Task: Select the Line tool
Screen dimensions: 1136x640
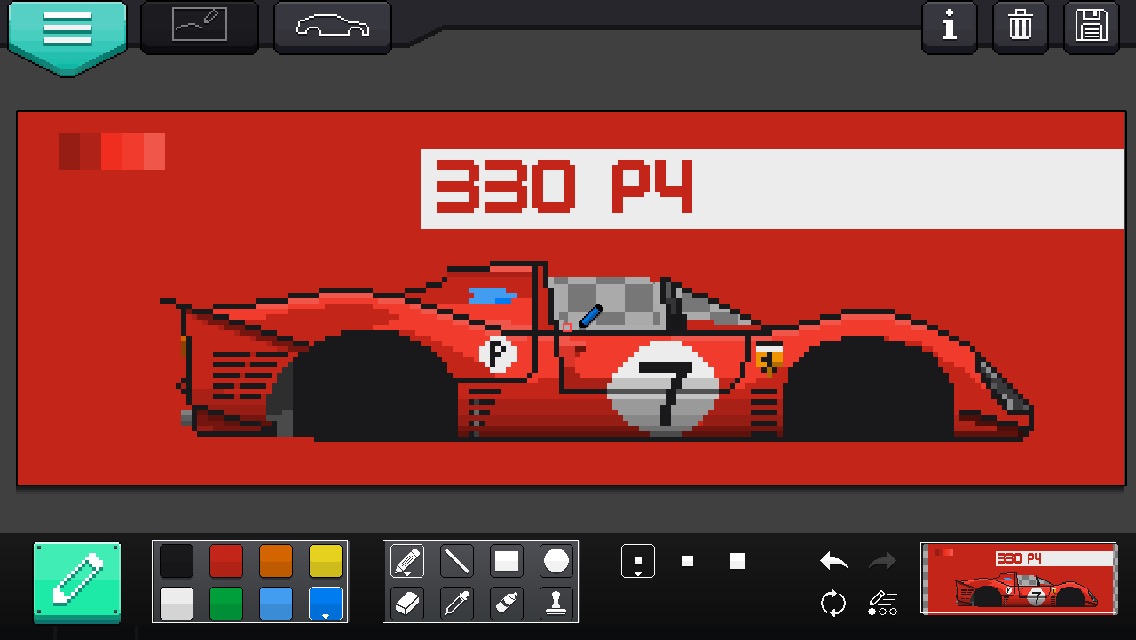Action: click(456, 561)
